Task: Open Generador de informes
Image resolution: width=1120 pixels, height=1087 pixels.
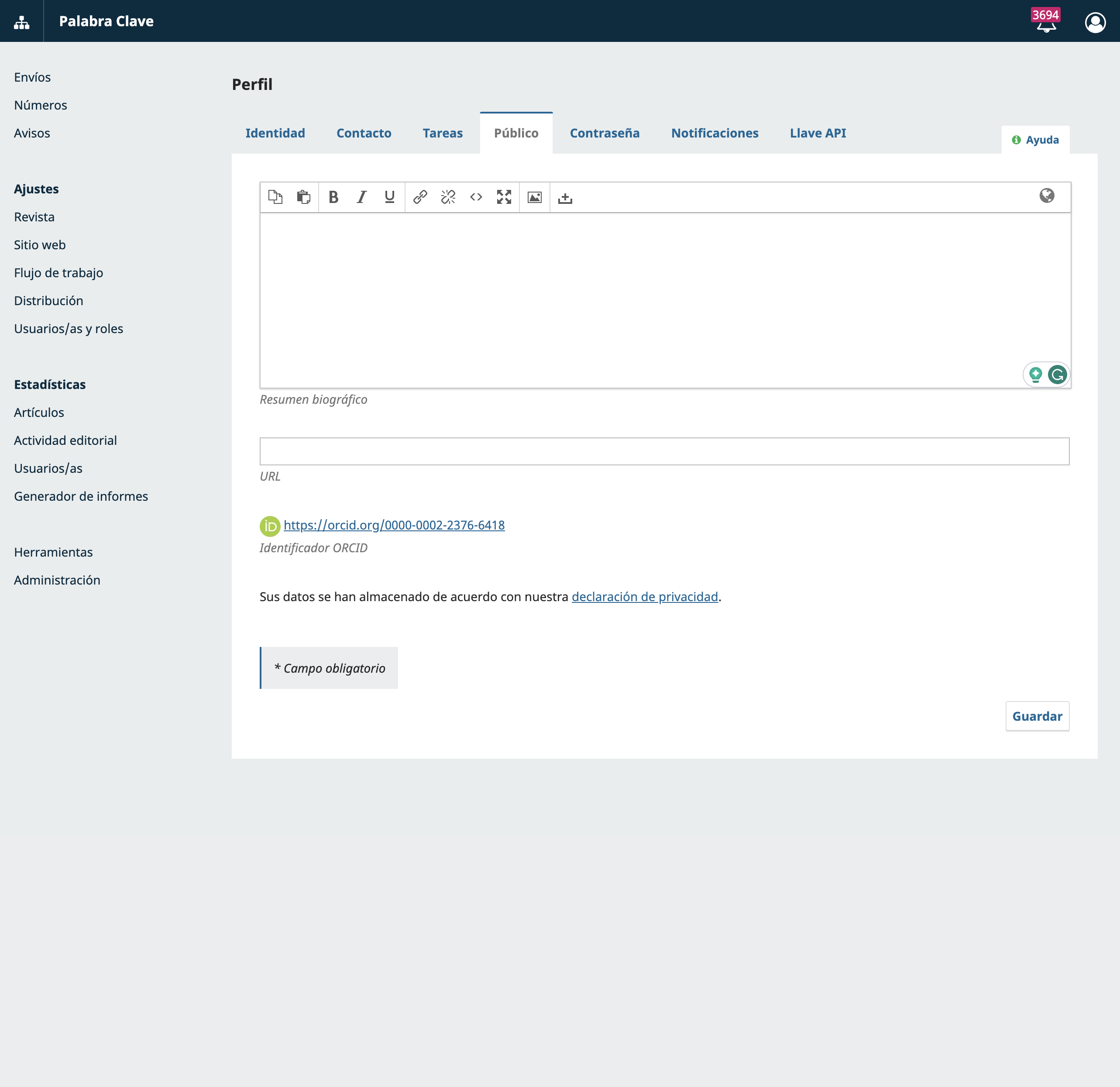Action: (x=81, y=496)
